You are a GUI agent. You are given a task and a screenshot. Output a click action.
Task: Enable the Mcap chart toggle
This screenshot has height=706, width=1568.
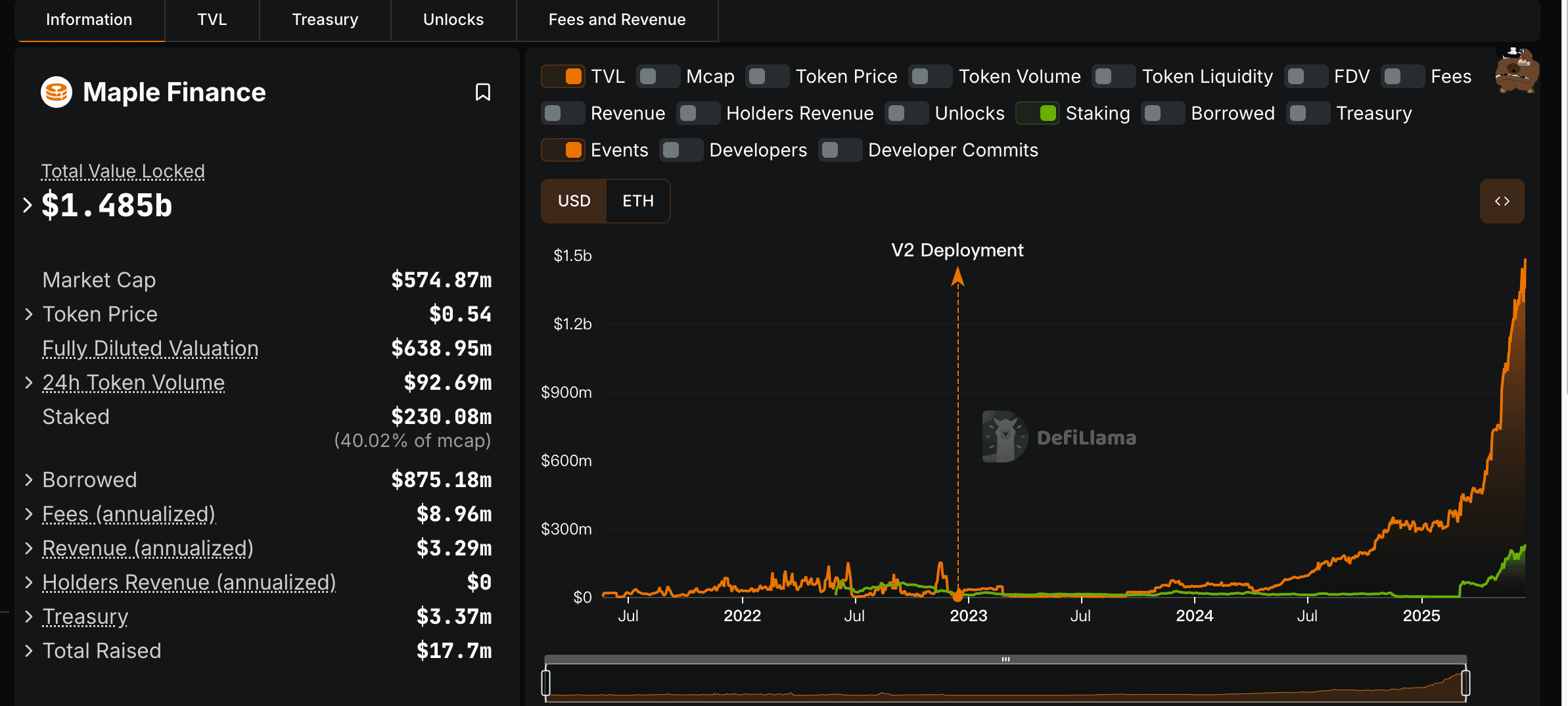[x=658, y=76]
